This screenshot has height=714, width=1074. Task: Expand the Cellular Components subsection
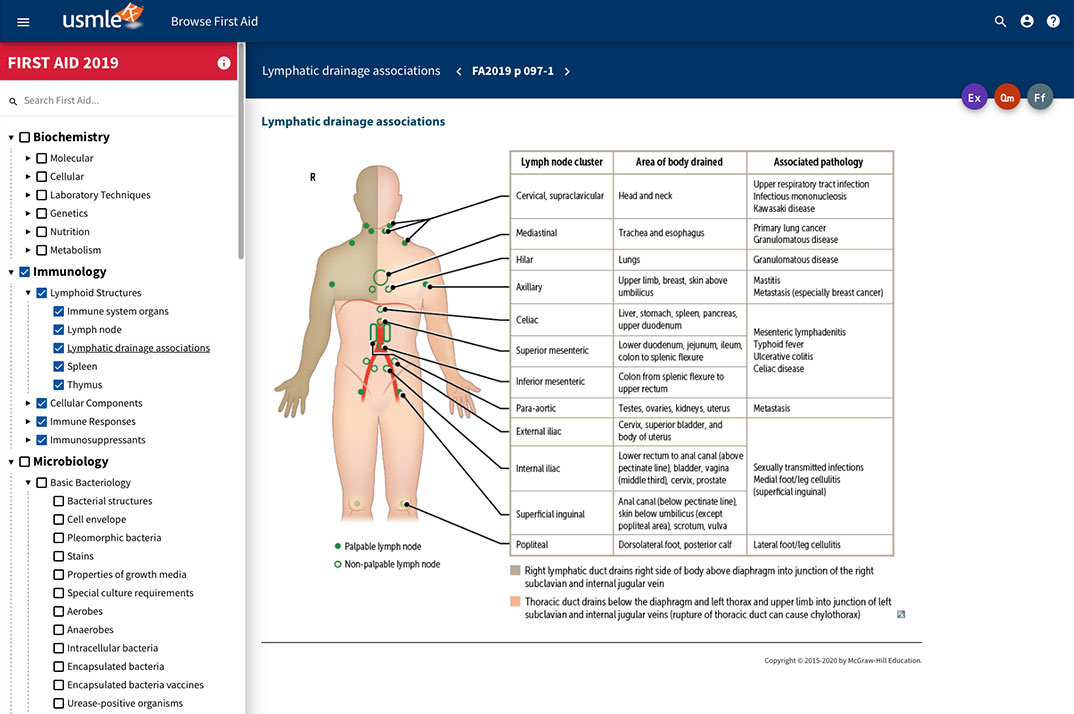[28, 404]
